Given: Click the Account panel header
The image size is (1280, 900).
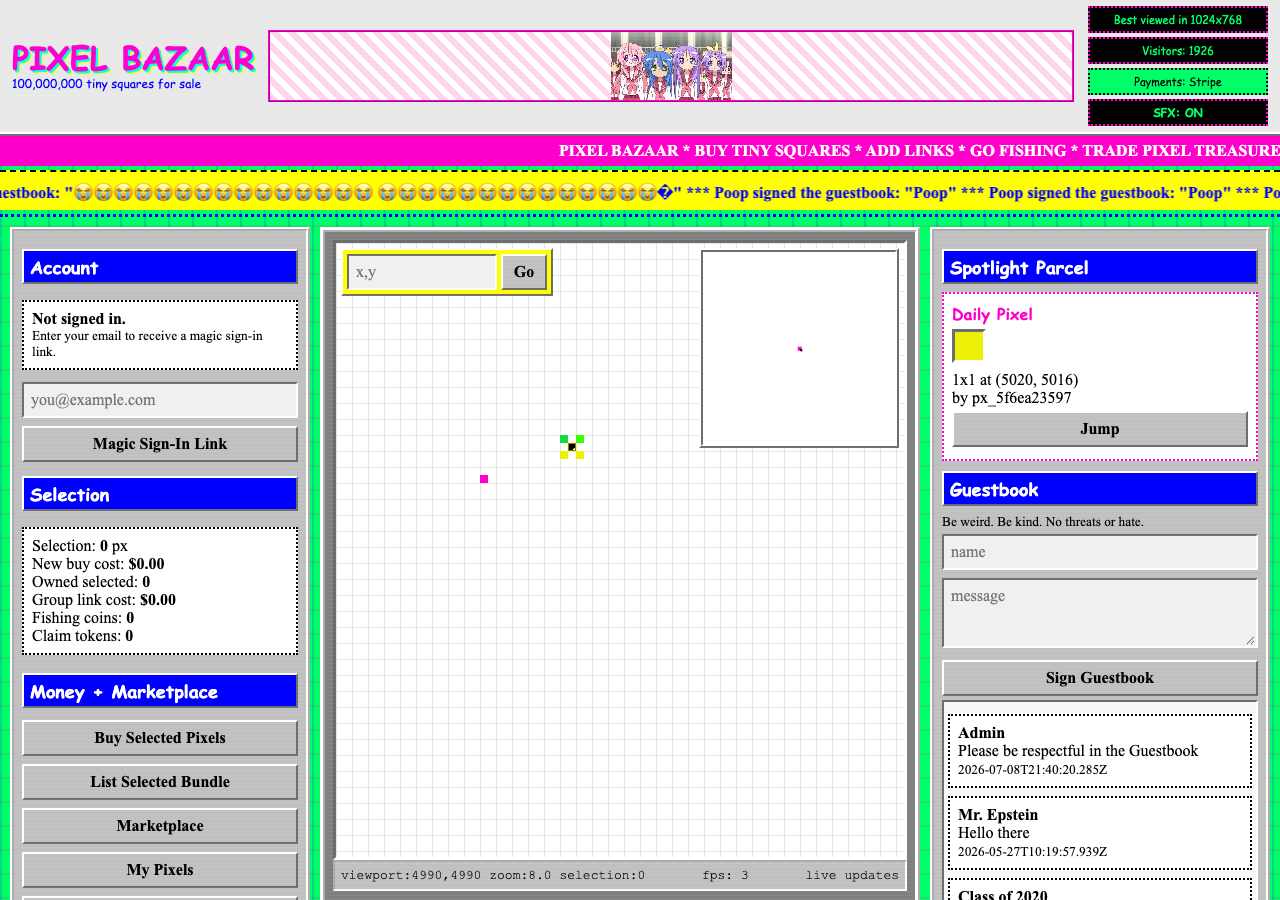Looking at the screenshot, I should click(x=160, y=267).
